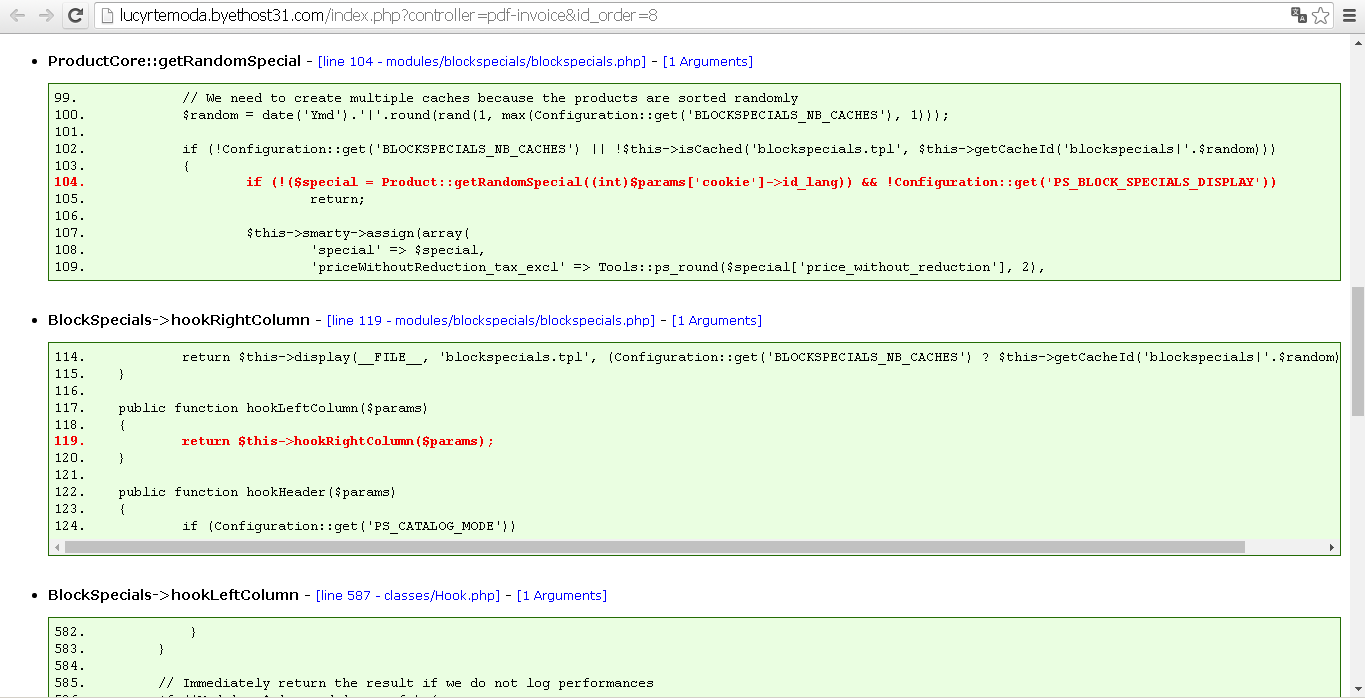Click code line 102 BLOCKSPECIALS_NB_CACHES condition
The image size is (1365, 698).
coord(729,149)
